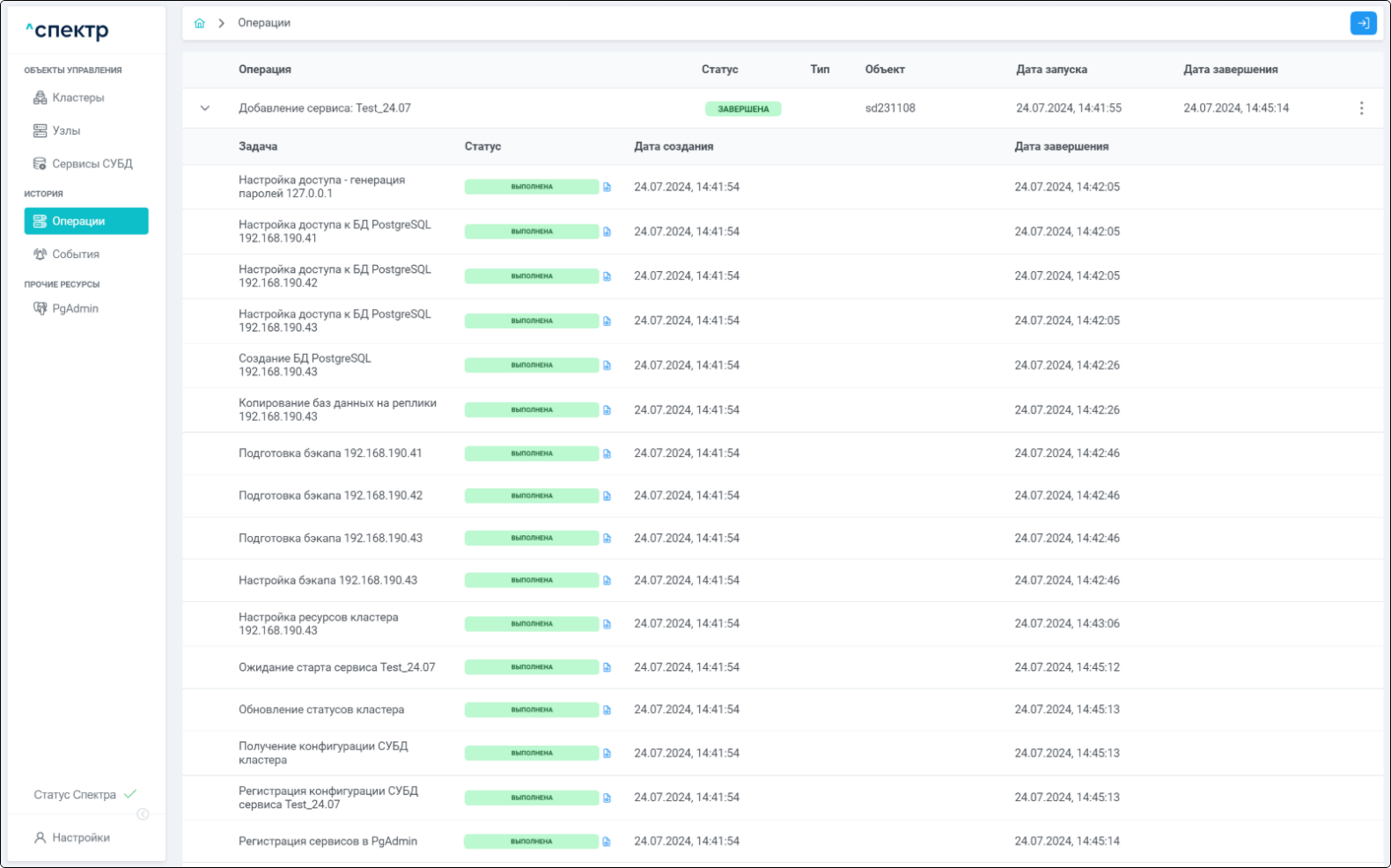The image size is (1391, 868).
Task: Click the ЗАВЕРШЕНА status badge
Action: tap(743, 109)
